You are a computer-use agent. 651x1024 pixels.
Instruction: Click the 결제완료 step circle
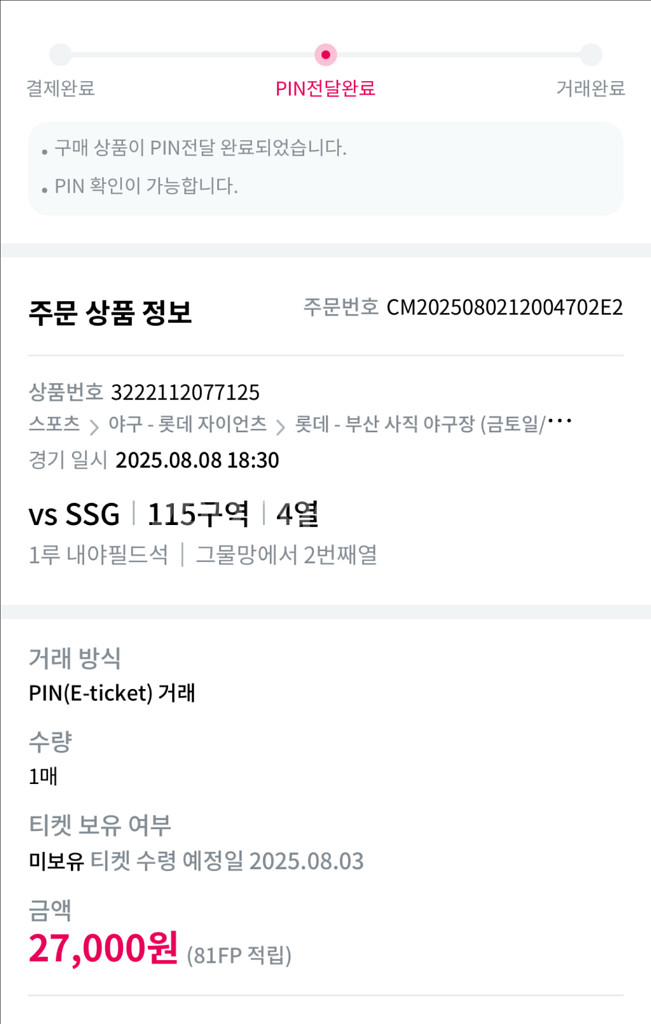(x=60, y=55)
